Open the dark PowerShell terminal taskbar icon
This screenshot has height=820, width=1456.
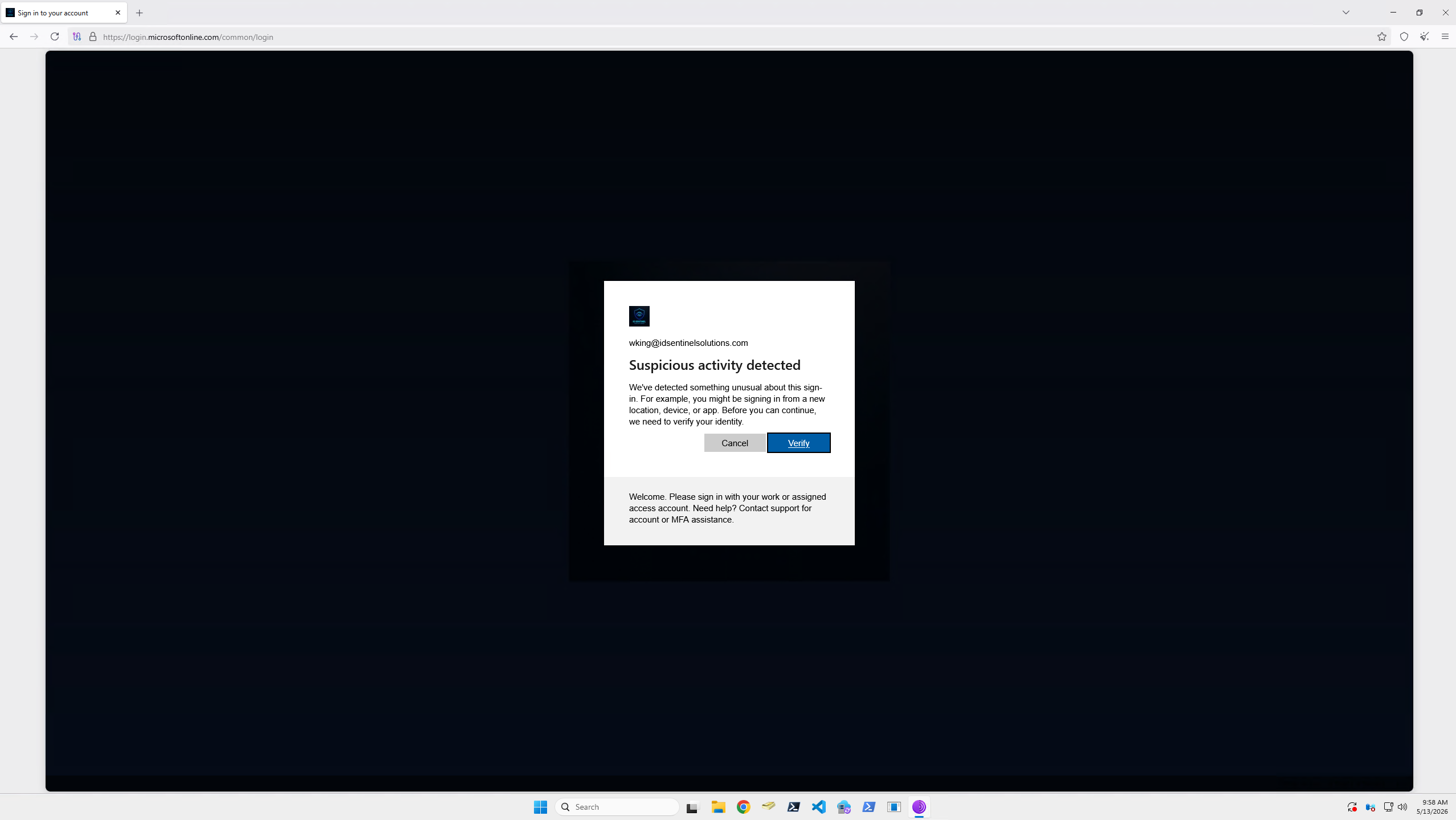[x=793, y=807]
